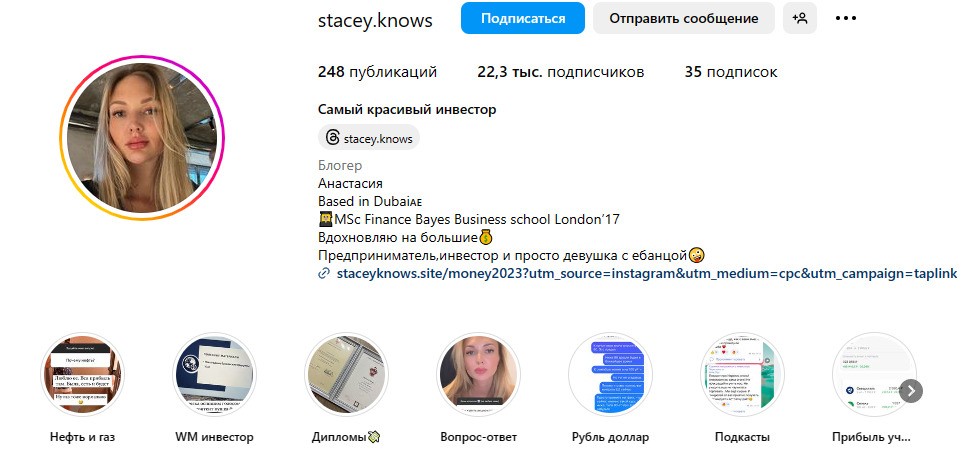The width and height of the screenshot is (977, 453).
Task: Click the 248 публикаций counter
Action: coord(378,72)
